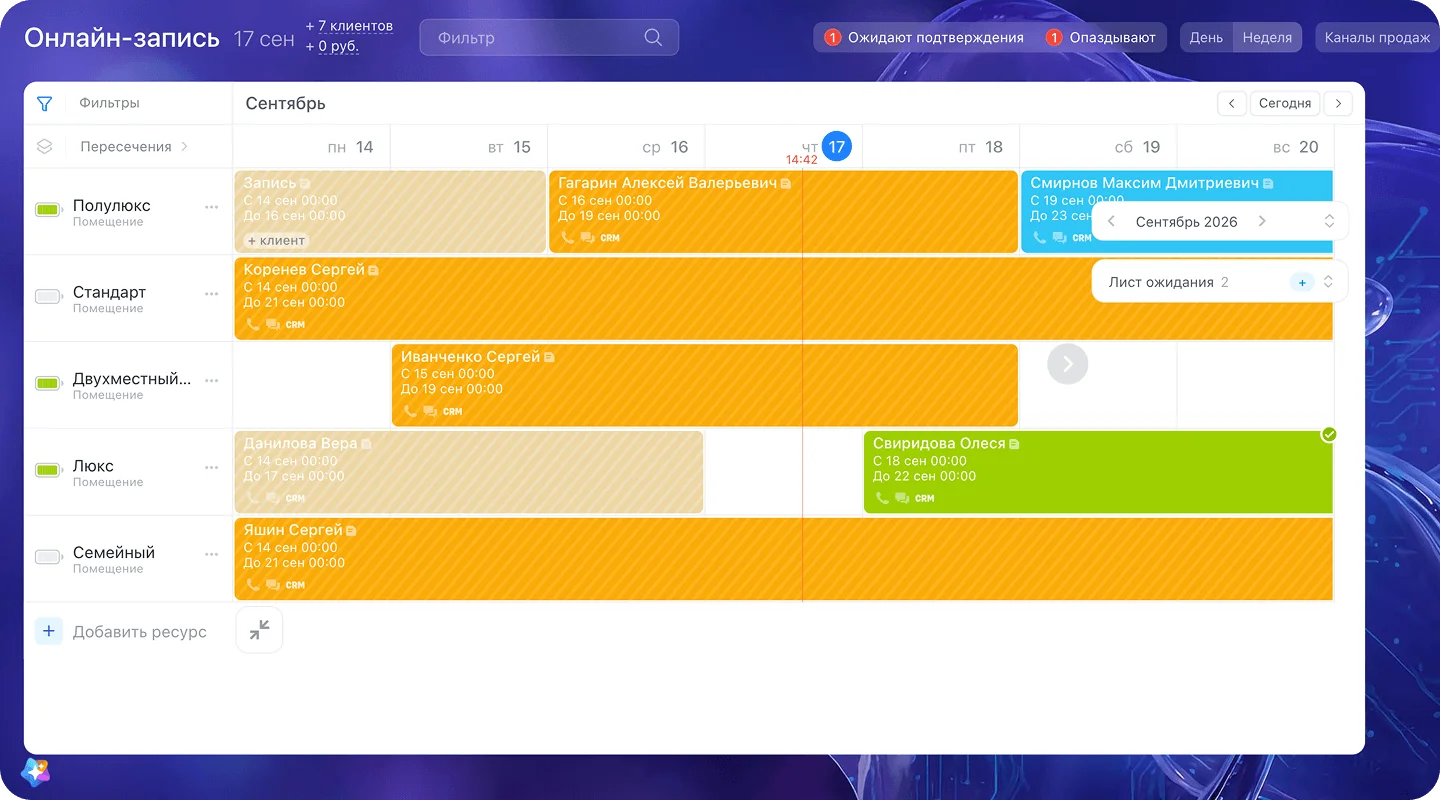The image size is (1440, 800).
Task: Click the collapse arrows icon below the calendar
Action: pyautogui.click(x=259, y=629)
